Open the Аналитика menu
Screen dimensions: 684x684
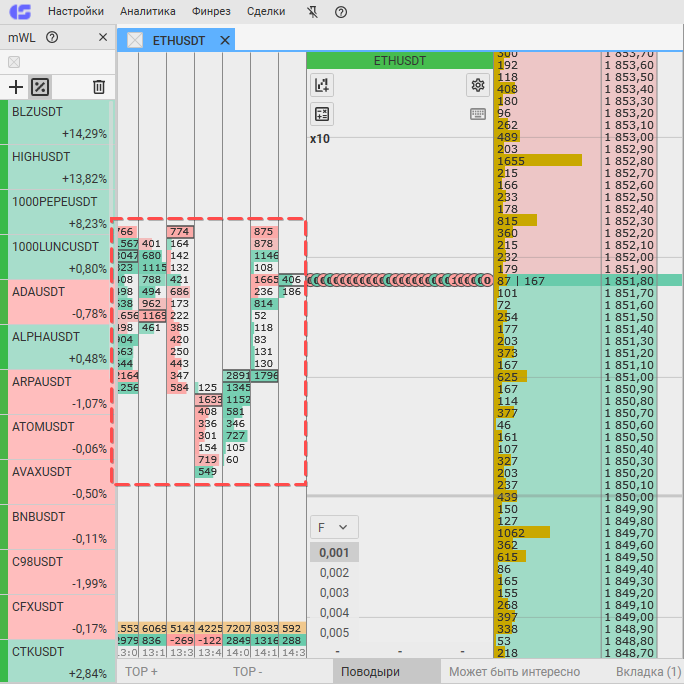pos(148,11)
